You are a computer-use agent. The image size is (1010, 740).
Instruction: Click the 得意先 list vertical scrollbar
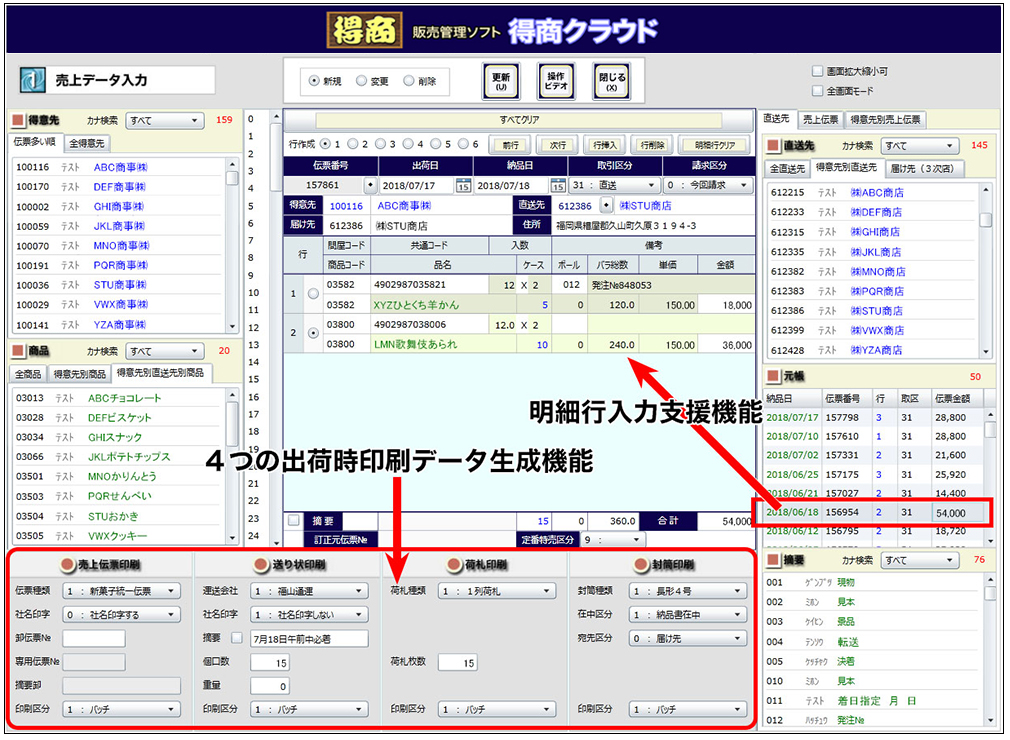(233, 245)
